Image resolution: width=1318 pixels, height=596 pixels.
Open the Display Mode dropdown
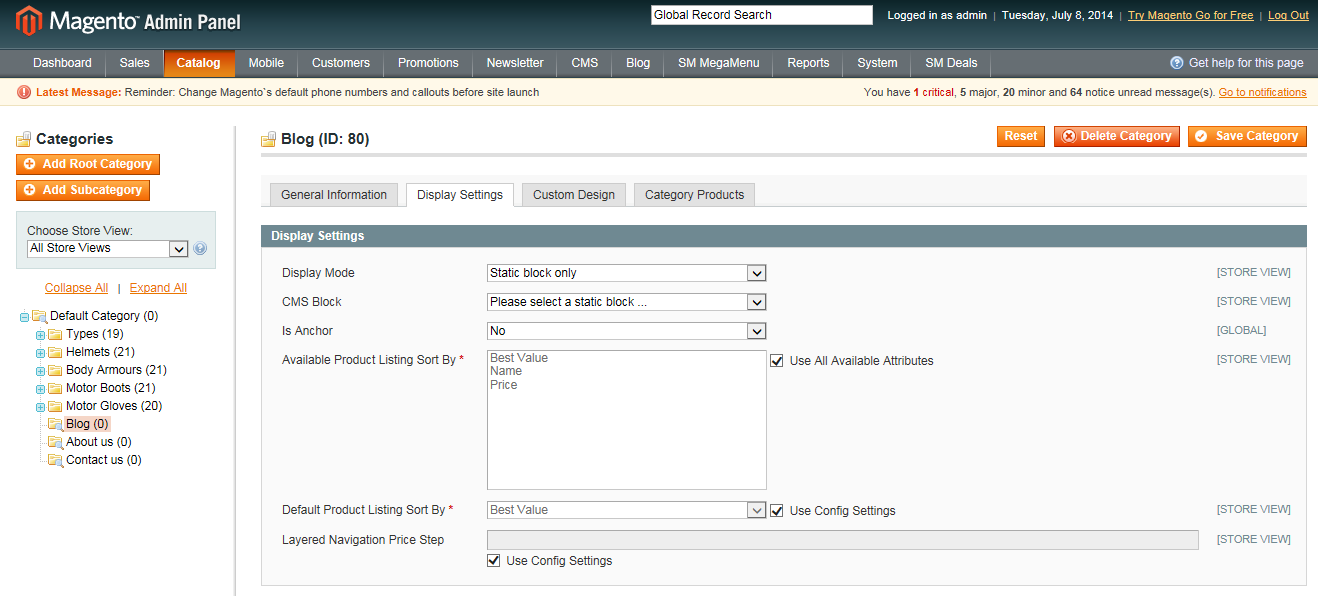[x=626, y=273]
